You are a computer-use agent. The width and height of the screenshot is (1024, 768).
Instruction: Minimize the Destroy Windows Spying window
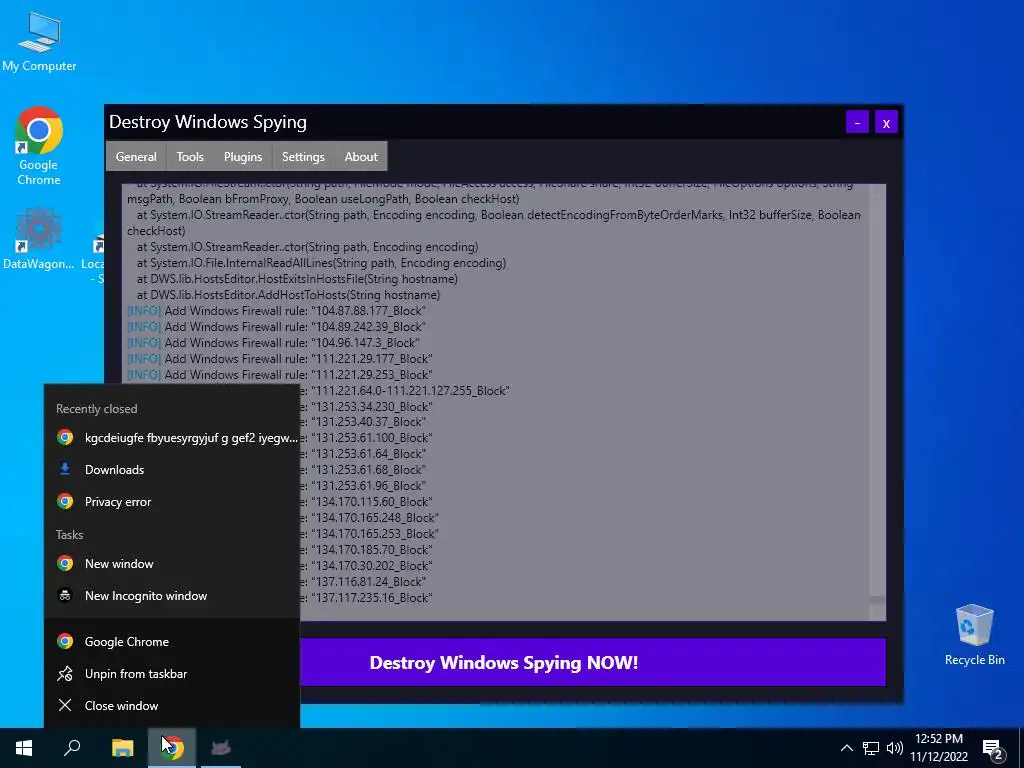pyautogui.click(x=857, y=122)
